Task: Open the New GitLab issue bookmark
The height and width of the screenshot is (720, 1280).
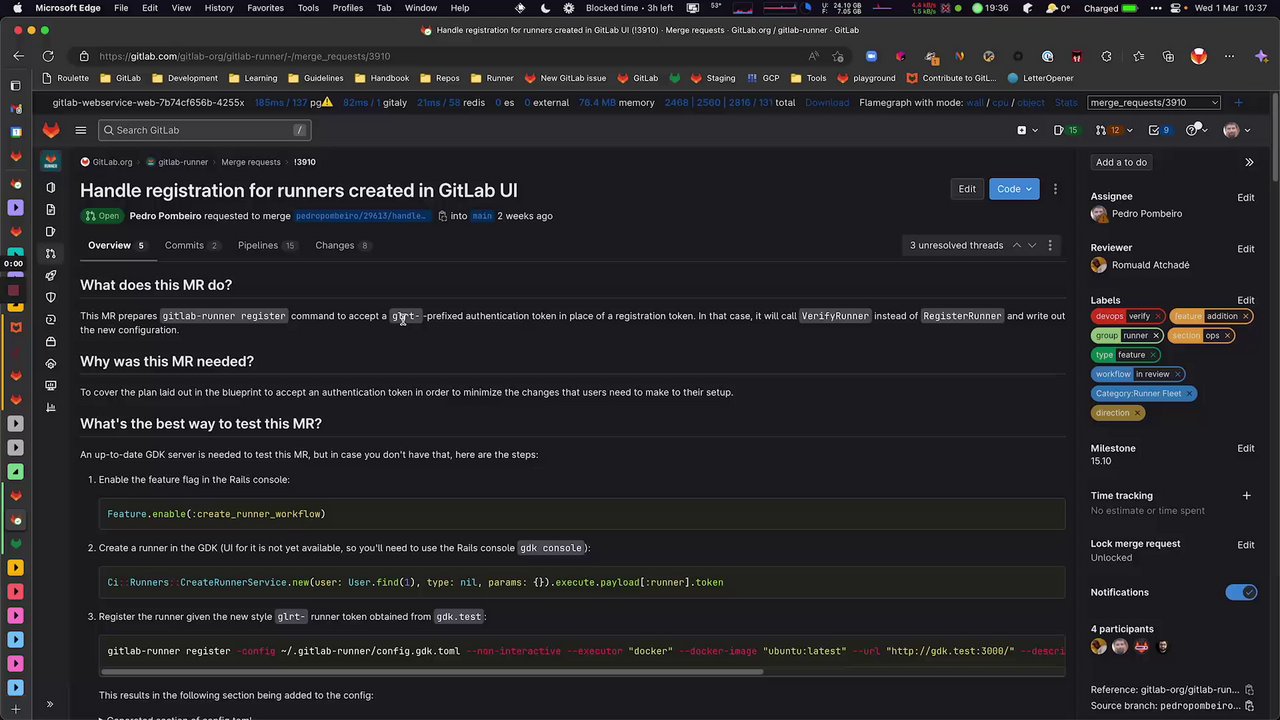Action: (566, 78)
